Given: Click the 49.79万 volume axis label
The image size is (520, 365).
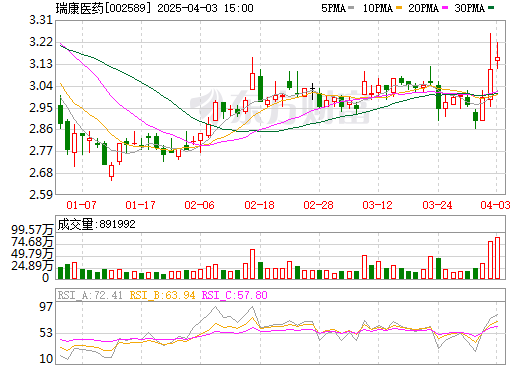Looking at the screenshot, I should point(32,254).
